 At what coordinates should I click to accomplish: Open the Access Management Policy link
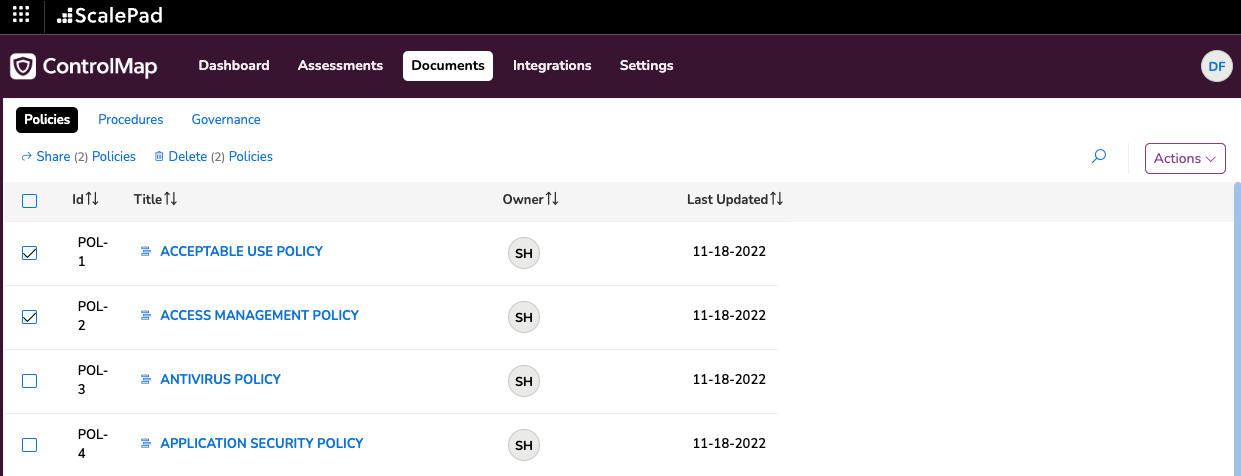coord(259,315)
